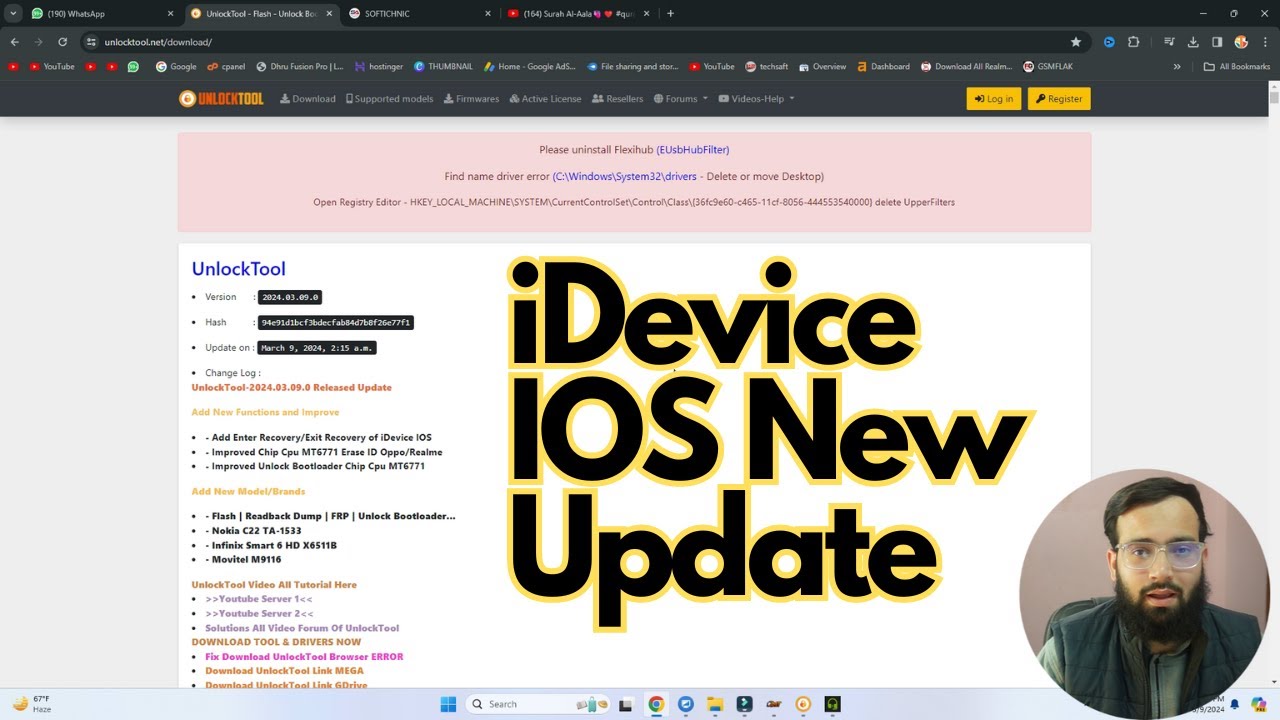
Task: Open File Explorer from taskbar
Action: click(x=715, y=704)
